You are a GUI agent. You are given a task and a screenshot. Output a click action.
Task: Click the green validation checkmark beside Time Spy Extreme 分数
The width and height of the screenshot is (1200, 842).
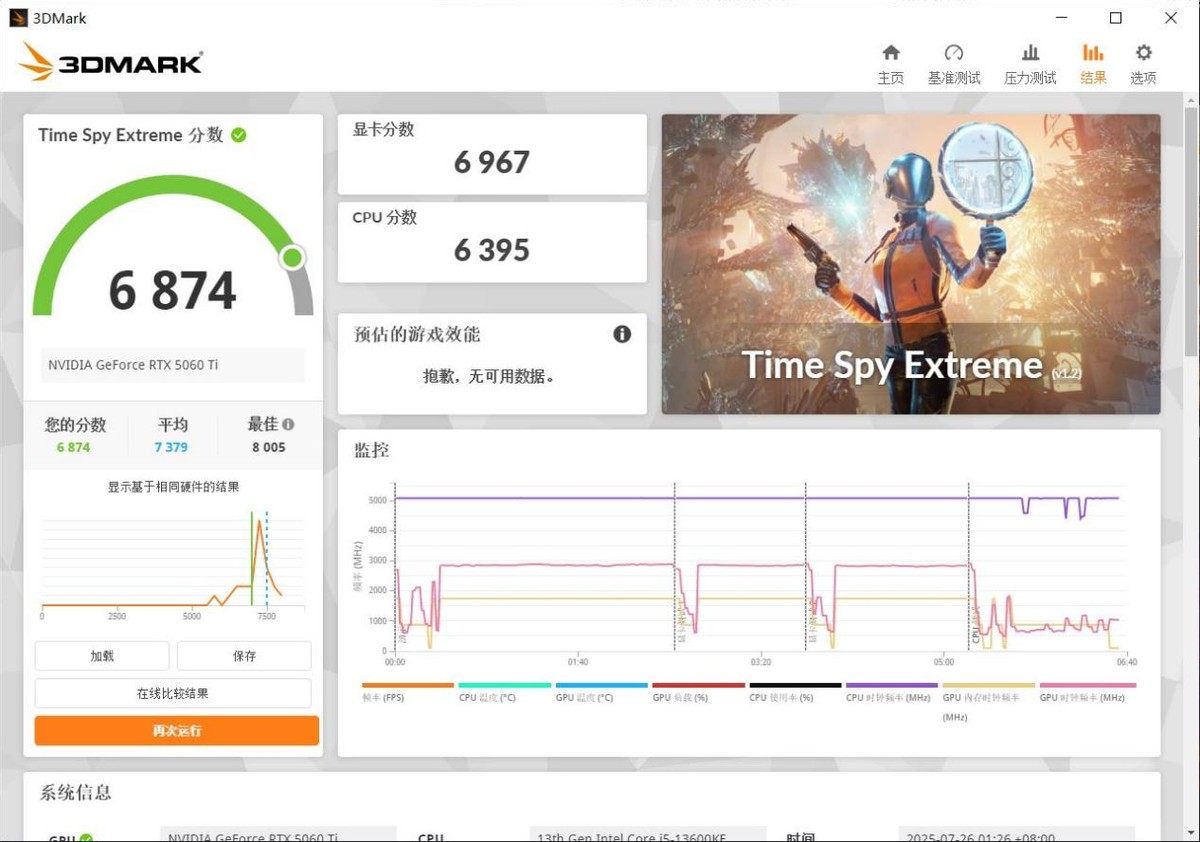pos(238,135)
